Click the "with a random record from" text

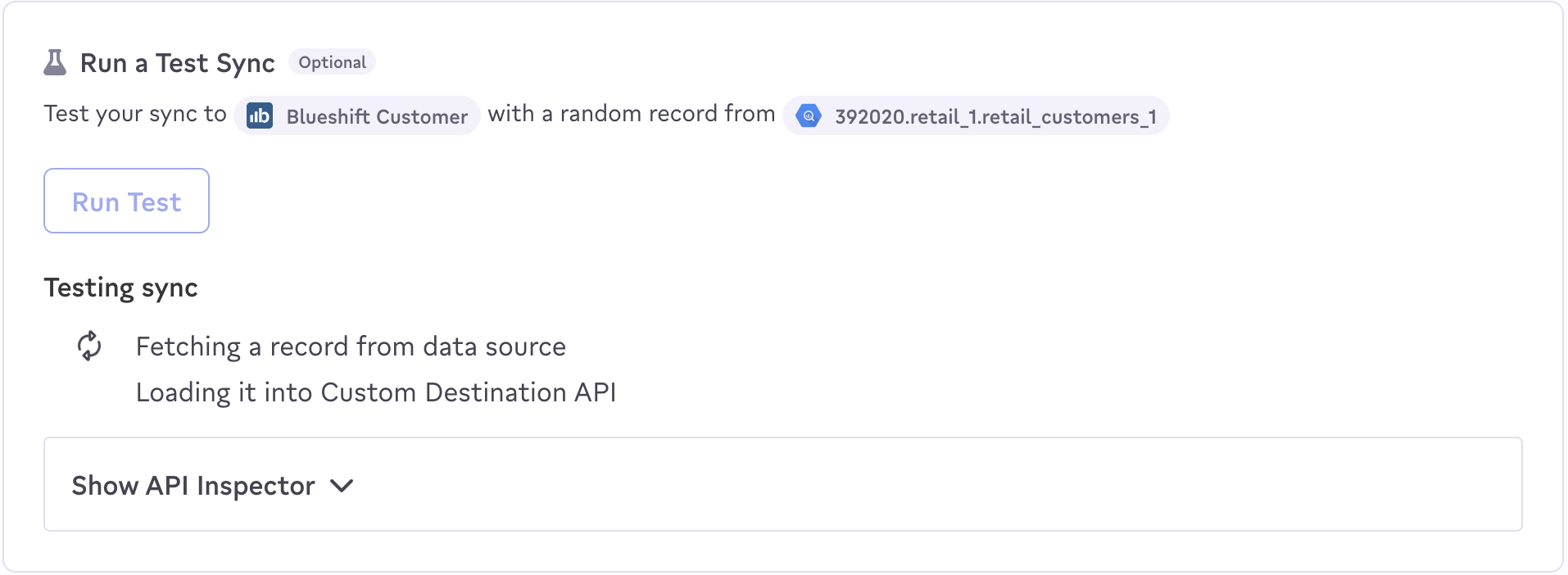point(632,113)
